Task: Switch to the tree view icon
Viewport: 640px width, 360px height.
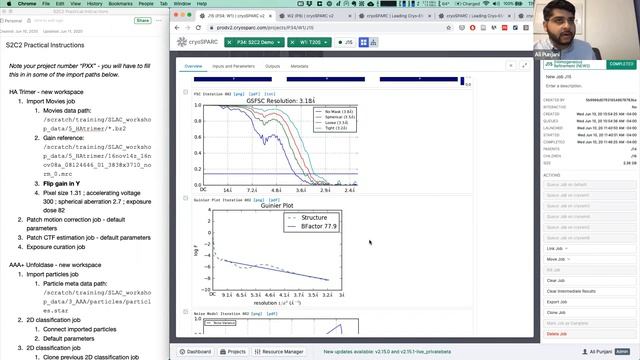Action: tap(373, 42)
